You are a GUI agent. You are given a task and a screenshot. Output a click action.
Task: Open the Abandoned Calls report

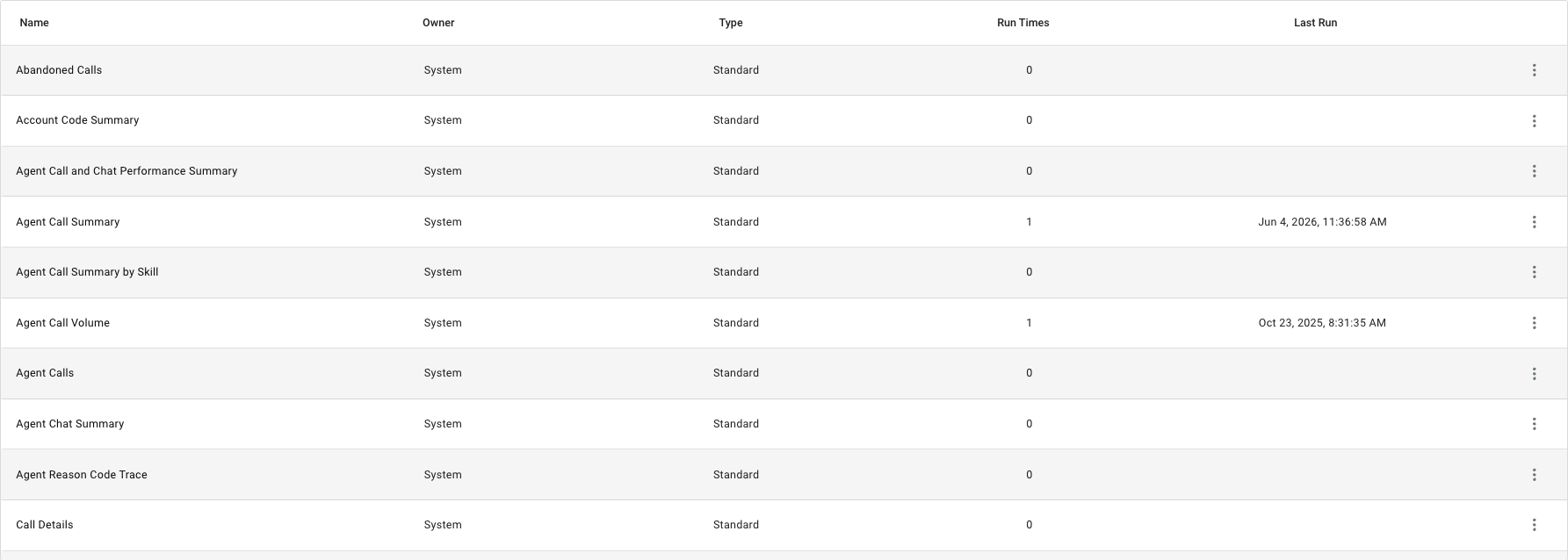(59, 70)
